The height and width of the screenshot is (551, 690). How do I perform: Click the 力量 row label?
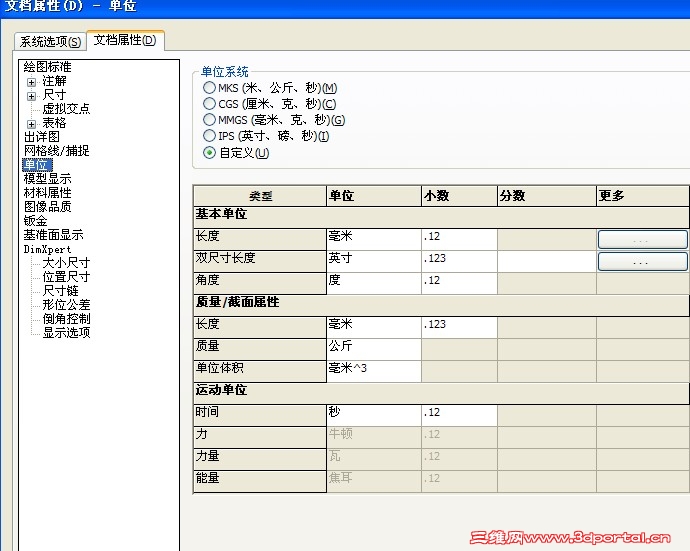coord(260,459)
